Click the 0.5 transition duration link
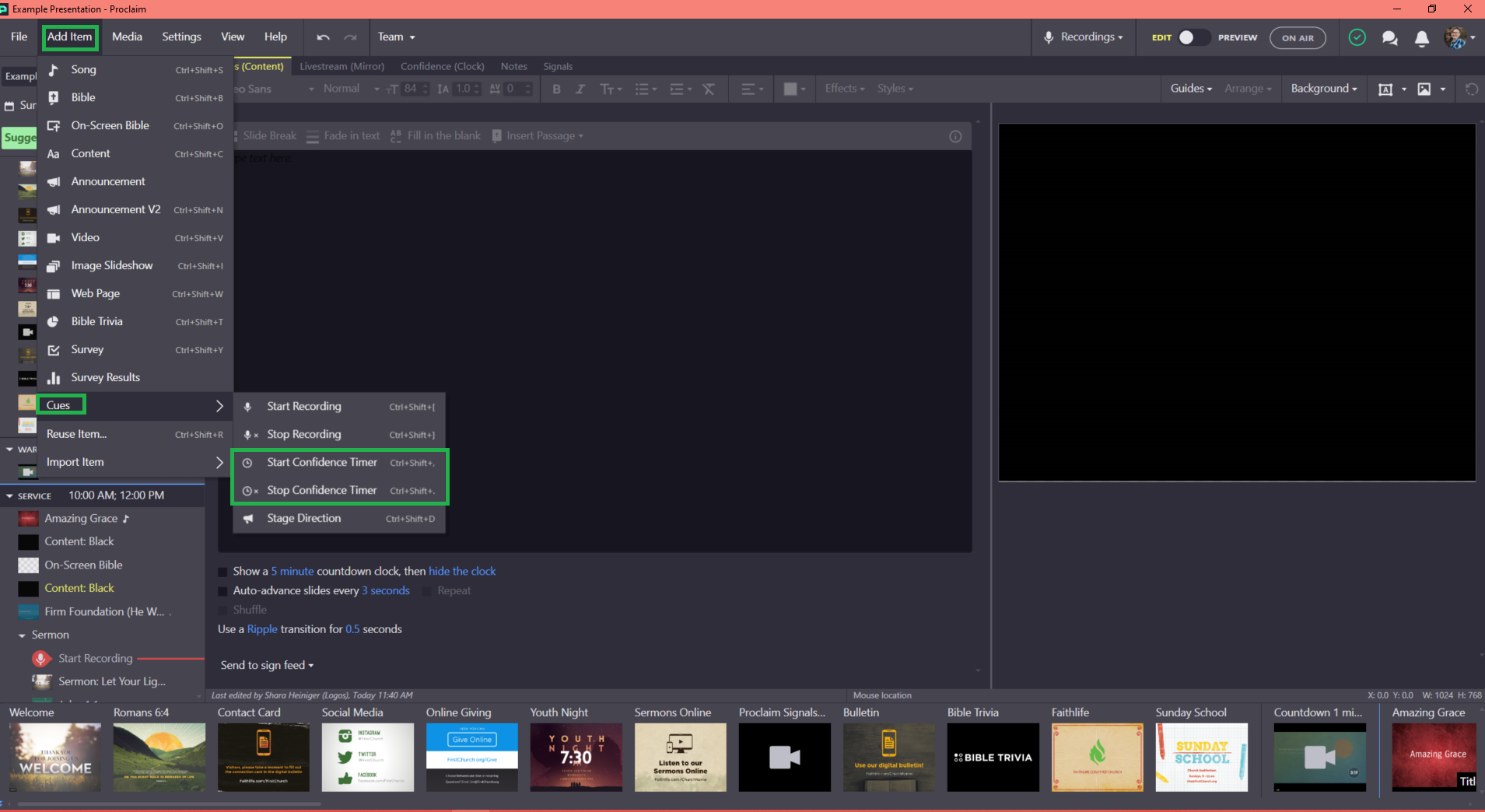Screen dimensions: 1485x812 [x=352, y=629]
